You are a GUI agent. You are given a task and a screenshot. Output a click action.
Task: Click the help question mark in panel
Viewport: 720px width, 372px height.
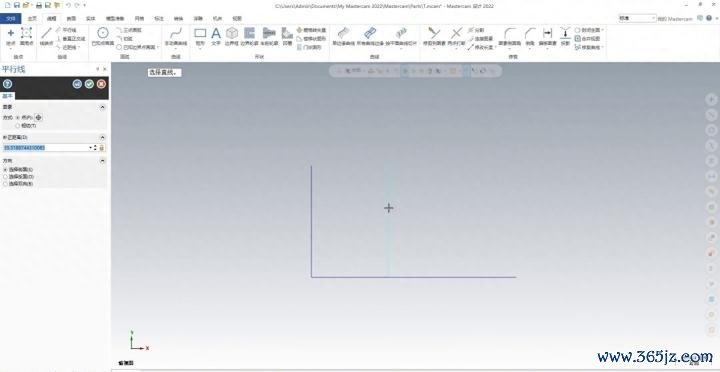click(7, 84)
